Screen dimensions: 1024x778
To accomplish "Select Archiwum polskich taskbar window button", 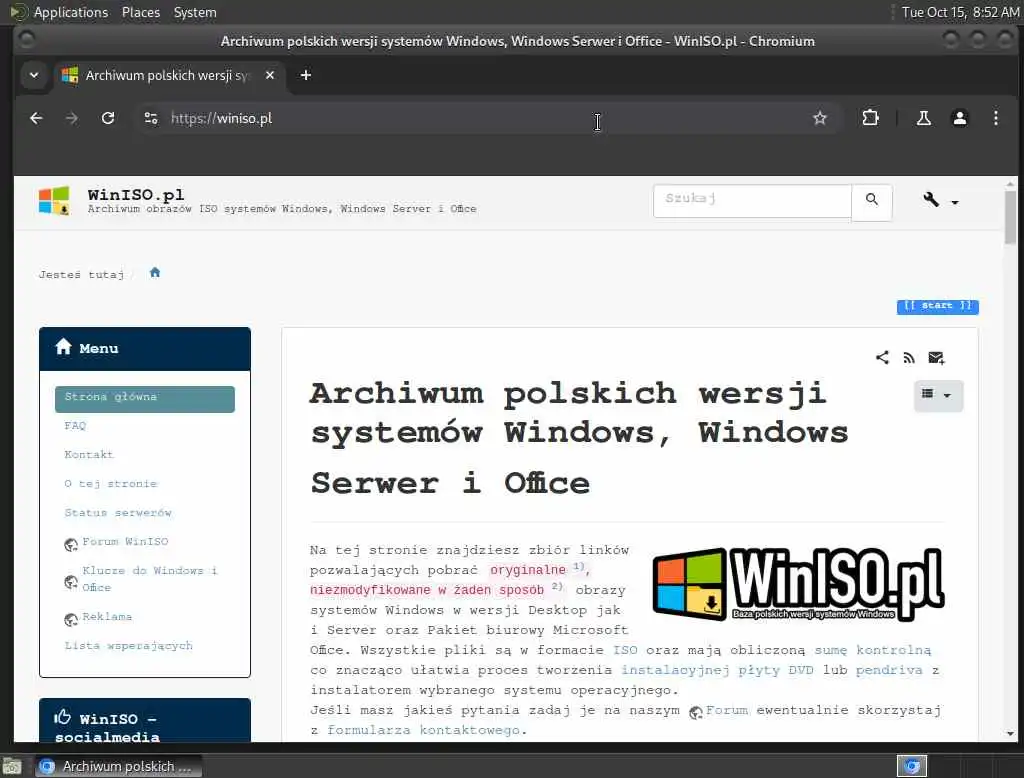I will [118, 766].
